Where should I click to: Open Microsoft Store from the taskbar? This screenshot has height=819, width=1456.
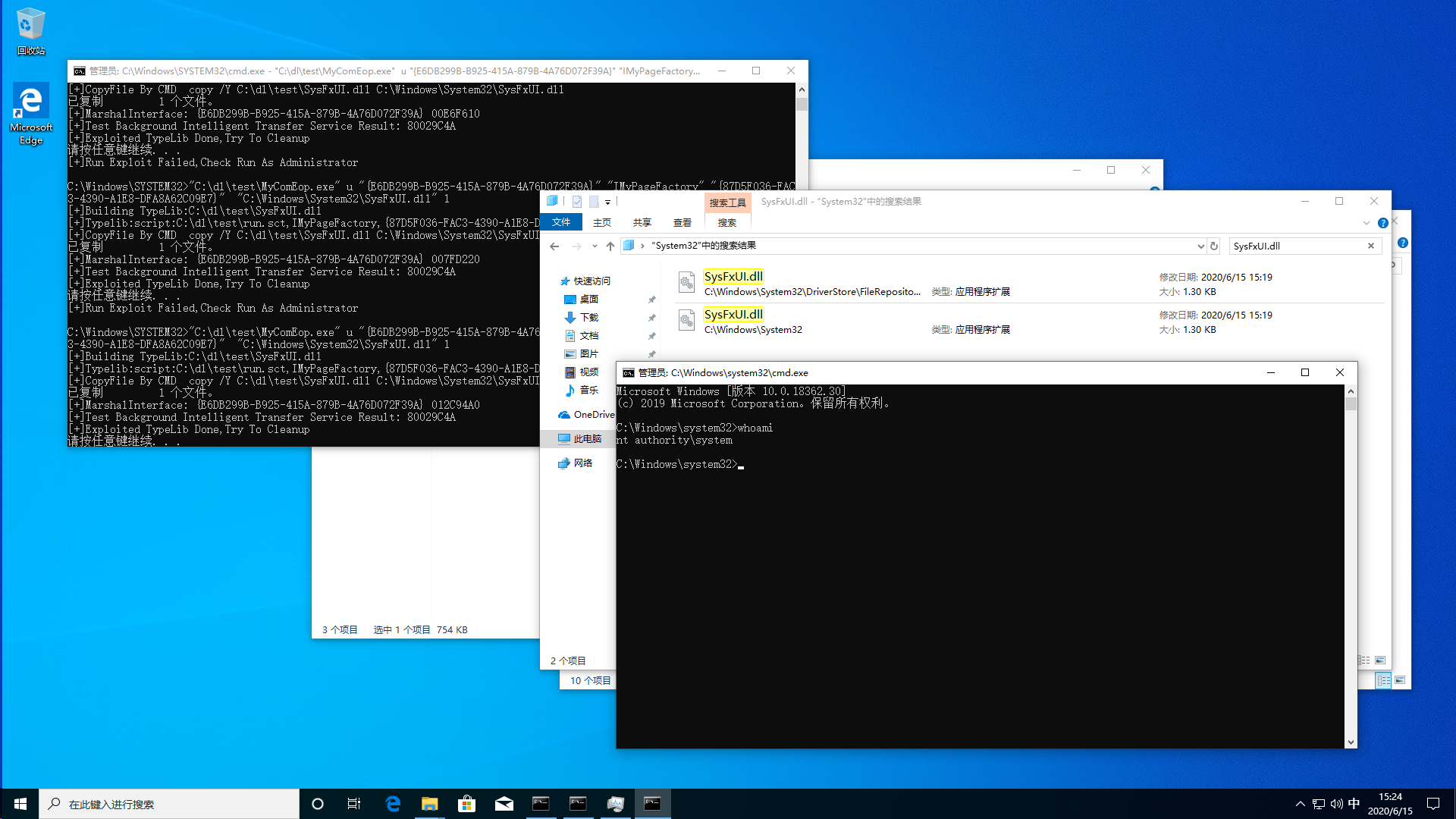pos(467,804)
